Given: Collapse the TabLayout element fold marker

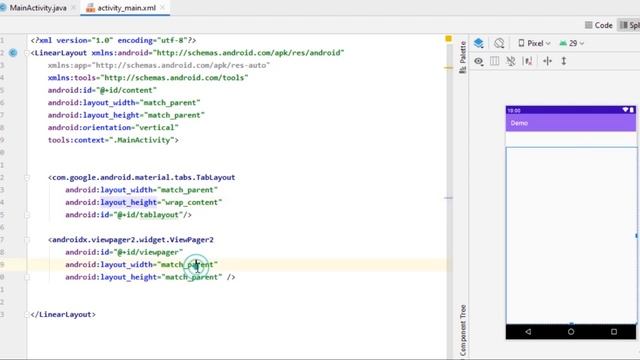Looking at the screenshot, I should tap(27, 178).
